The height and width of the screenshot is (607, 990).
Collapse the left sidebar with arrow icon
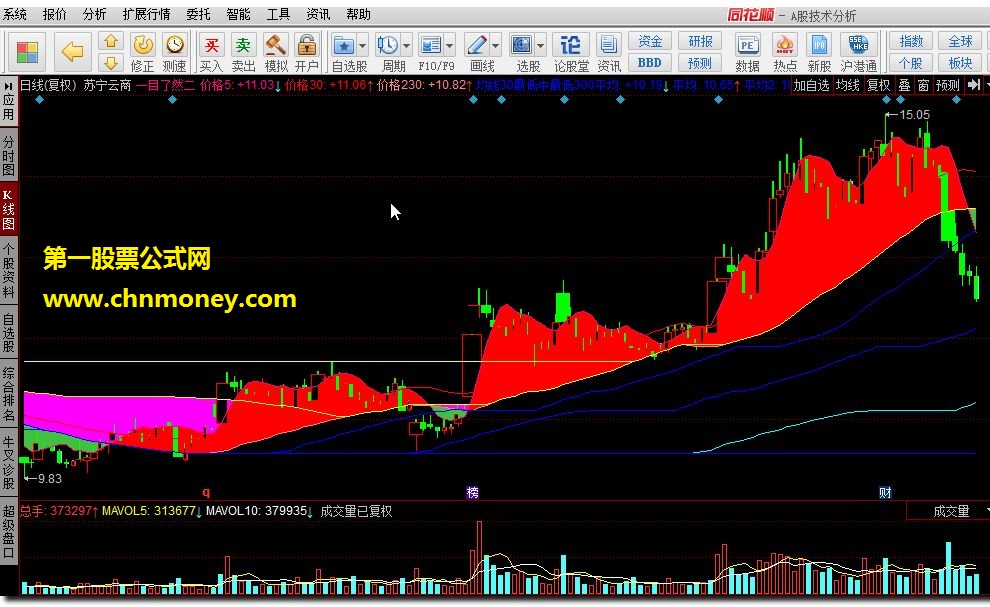pos(9,86)
